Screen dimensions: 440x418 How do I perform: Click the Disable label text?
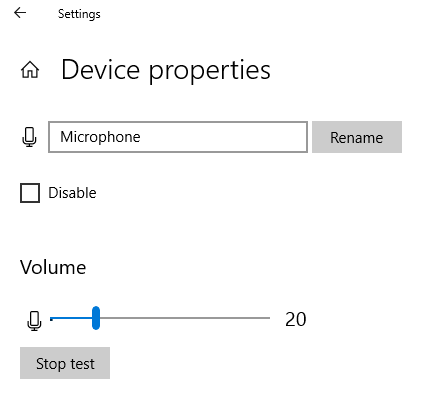point(72,193)
